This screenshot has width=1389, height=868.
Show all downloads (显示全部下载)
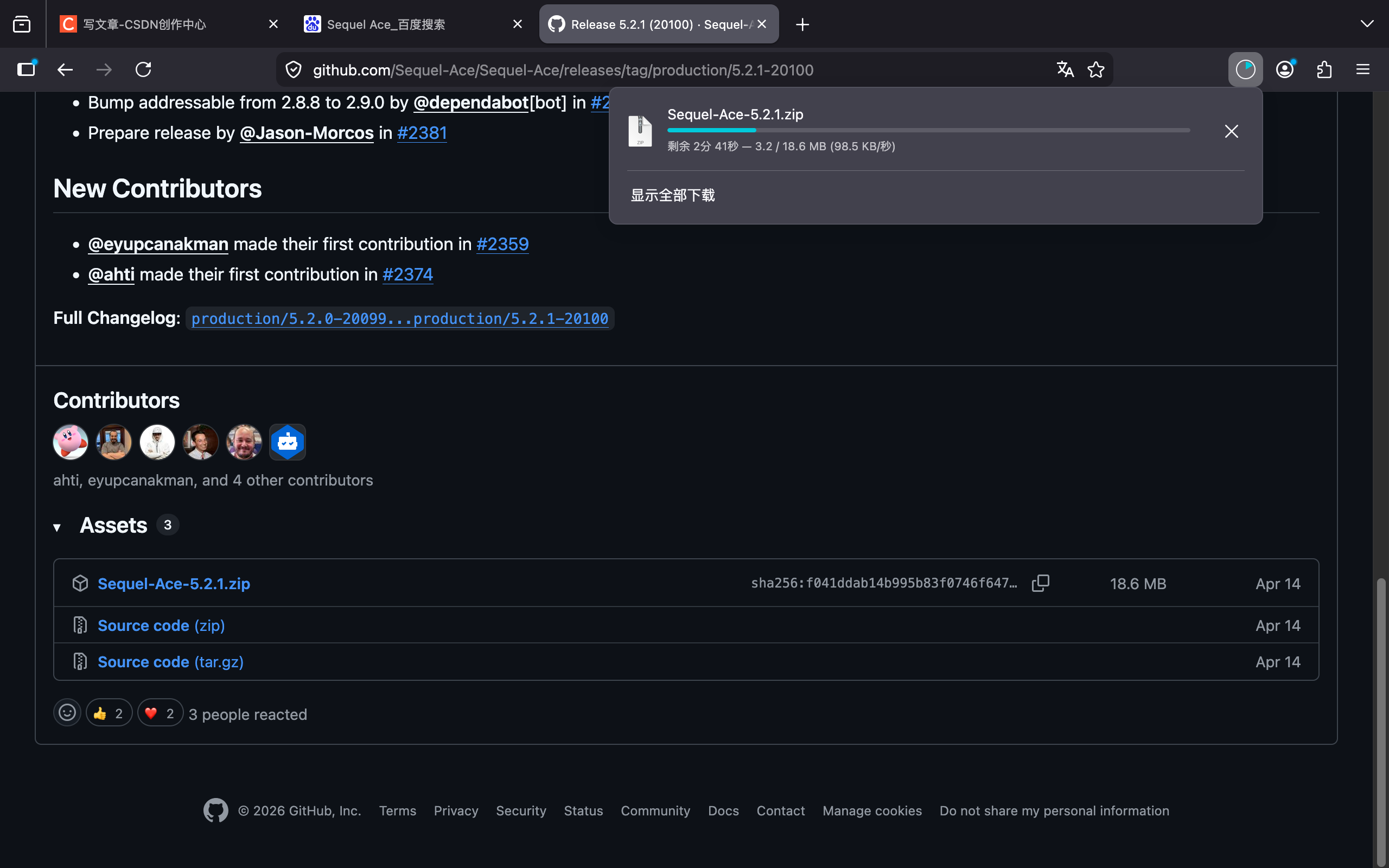pyautogui.click(x=673, y=195)
